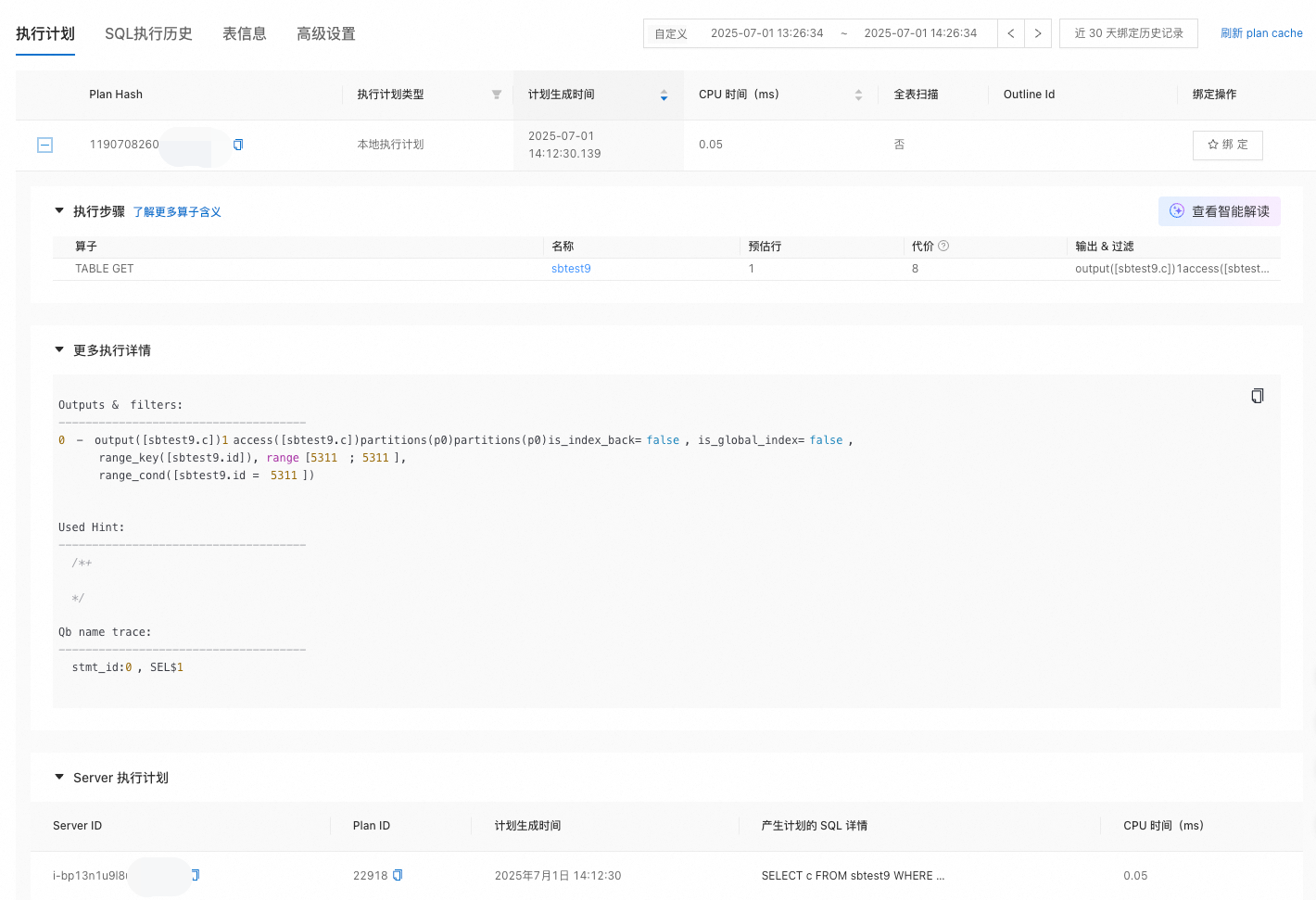Click the 输出 & 过滤 column header
Screen dimensions: 1316x900
[1104, 246]
